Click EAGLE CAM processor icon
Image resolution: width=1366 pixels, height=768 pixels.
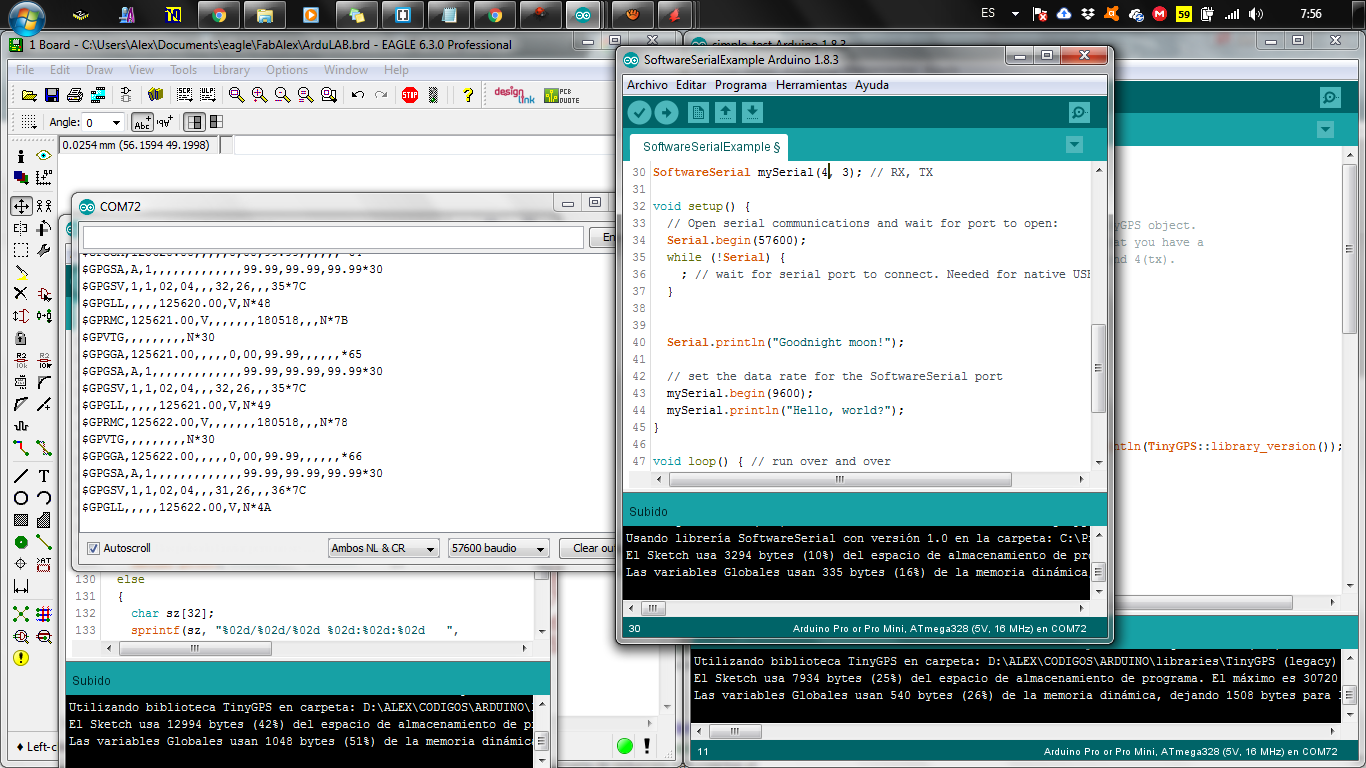tap(97, 95)
